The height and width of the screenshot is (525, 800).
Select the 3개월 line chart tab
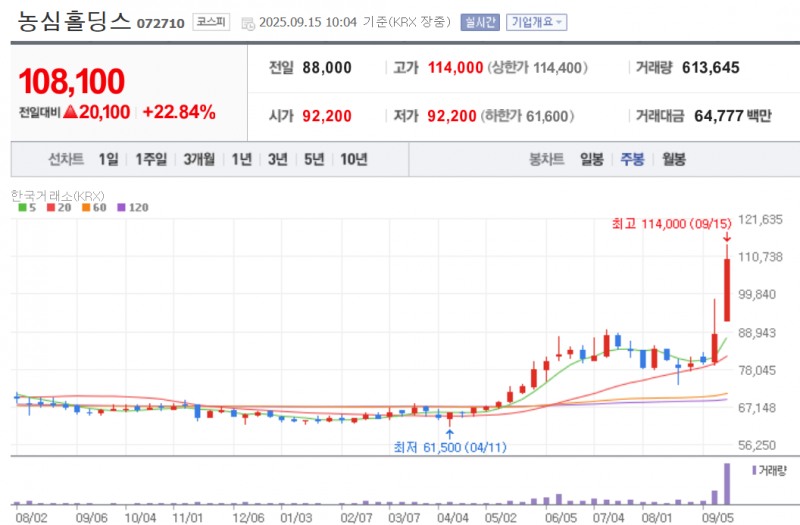click(x=199, y=159)
